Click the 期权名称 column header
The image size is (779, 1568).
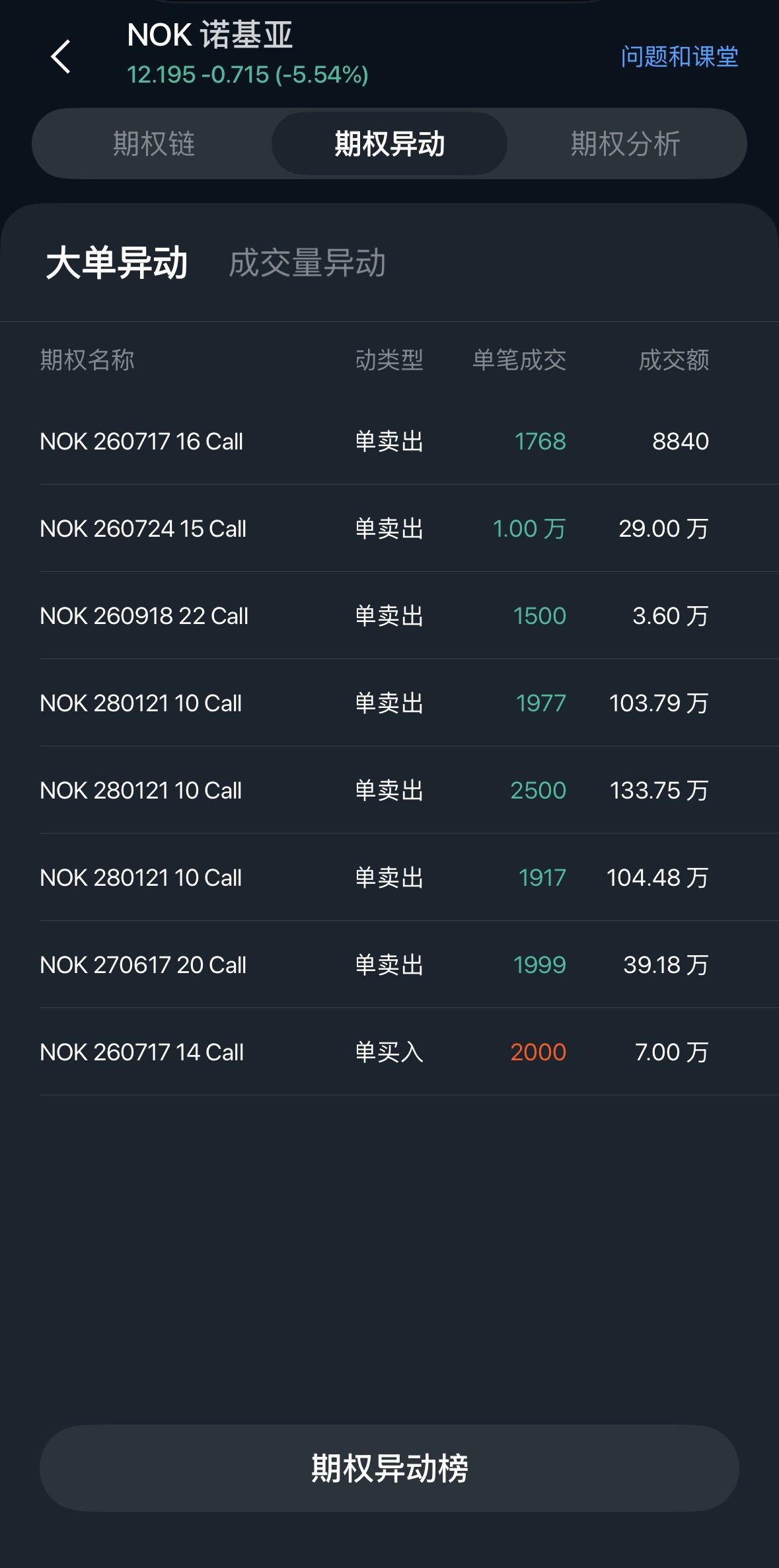click(x=87, y=360)
